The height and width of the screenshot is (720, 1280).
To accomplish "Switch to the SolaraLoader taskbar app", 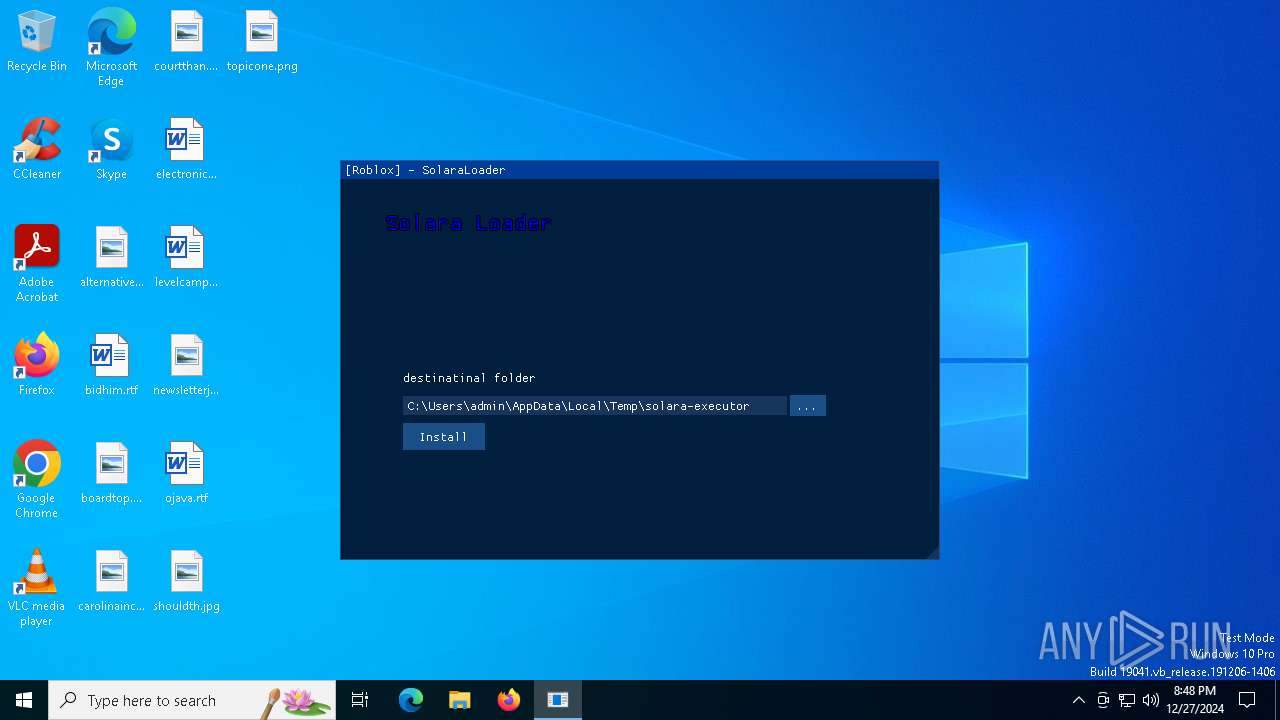I will 558,700.
